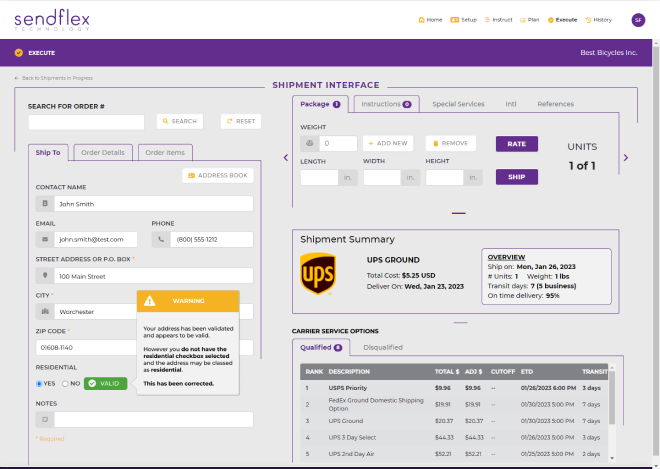Click the Execute checkmark icon in purple bar
The height and width of the screenshot is (469, 660).
pos(19,52)
